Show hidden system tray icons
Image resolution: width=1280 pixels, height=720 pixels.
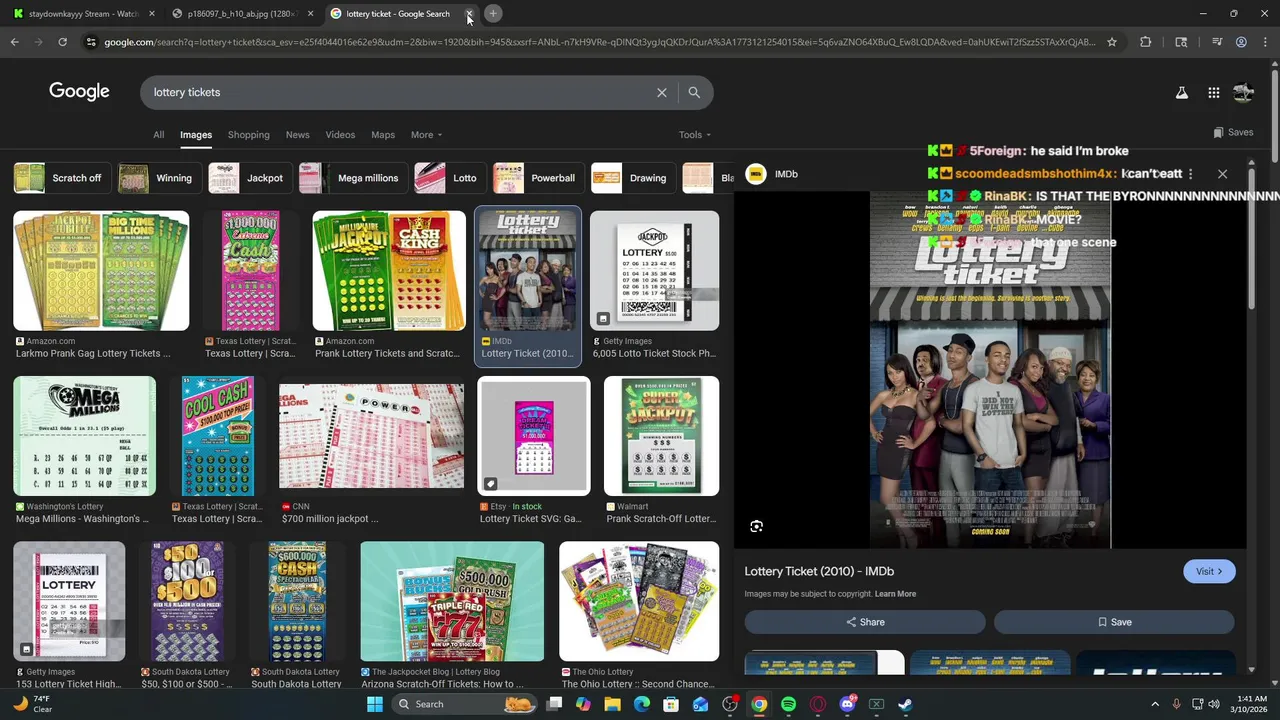click(1155, 704)
